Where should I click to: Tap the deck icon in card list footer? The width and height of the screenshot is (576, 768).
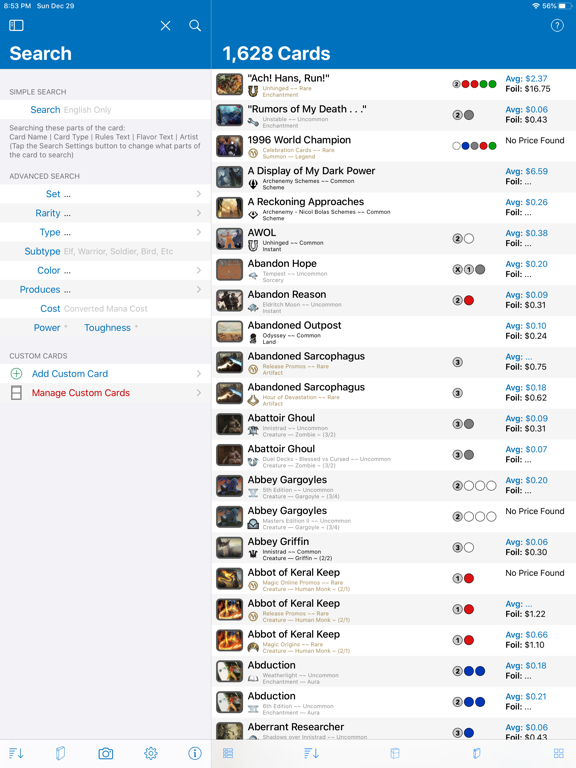[477, 753]
